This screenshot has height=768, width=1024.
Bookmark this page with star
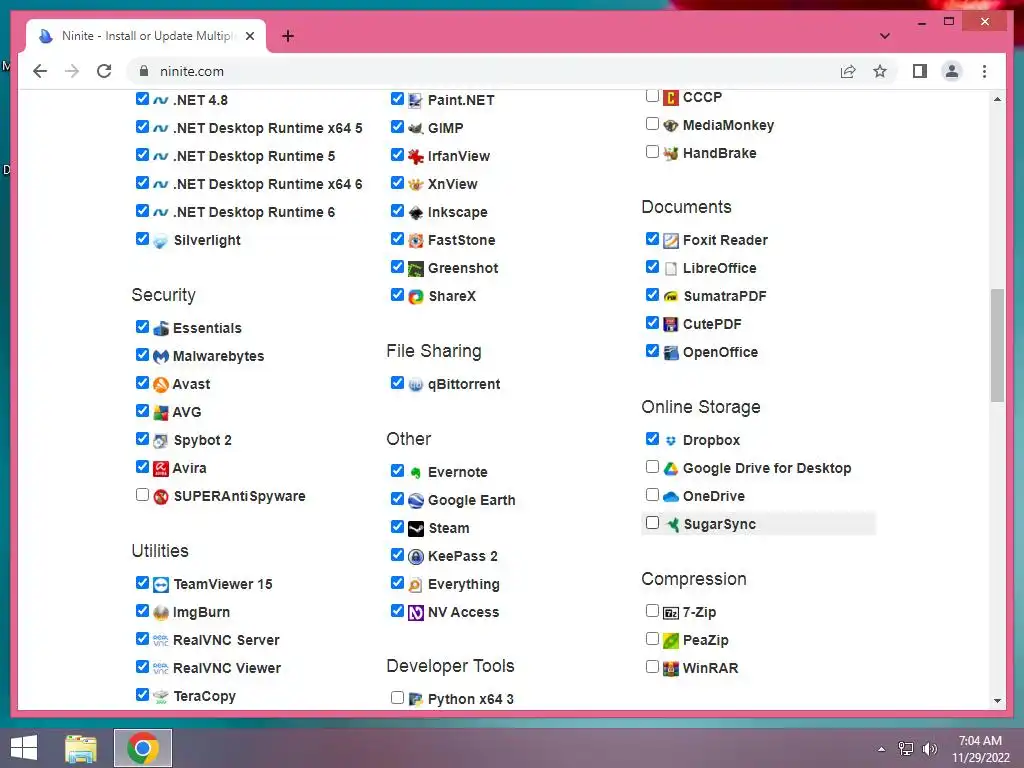coord(880,71)
